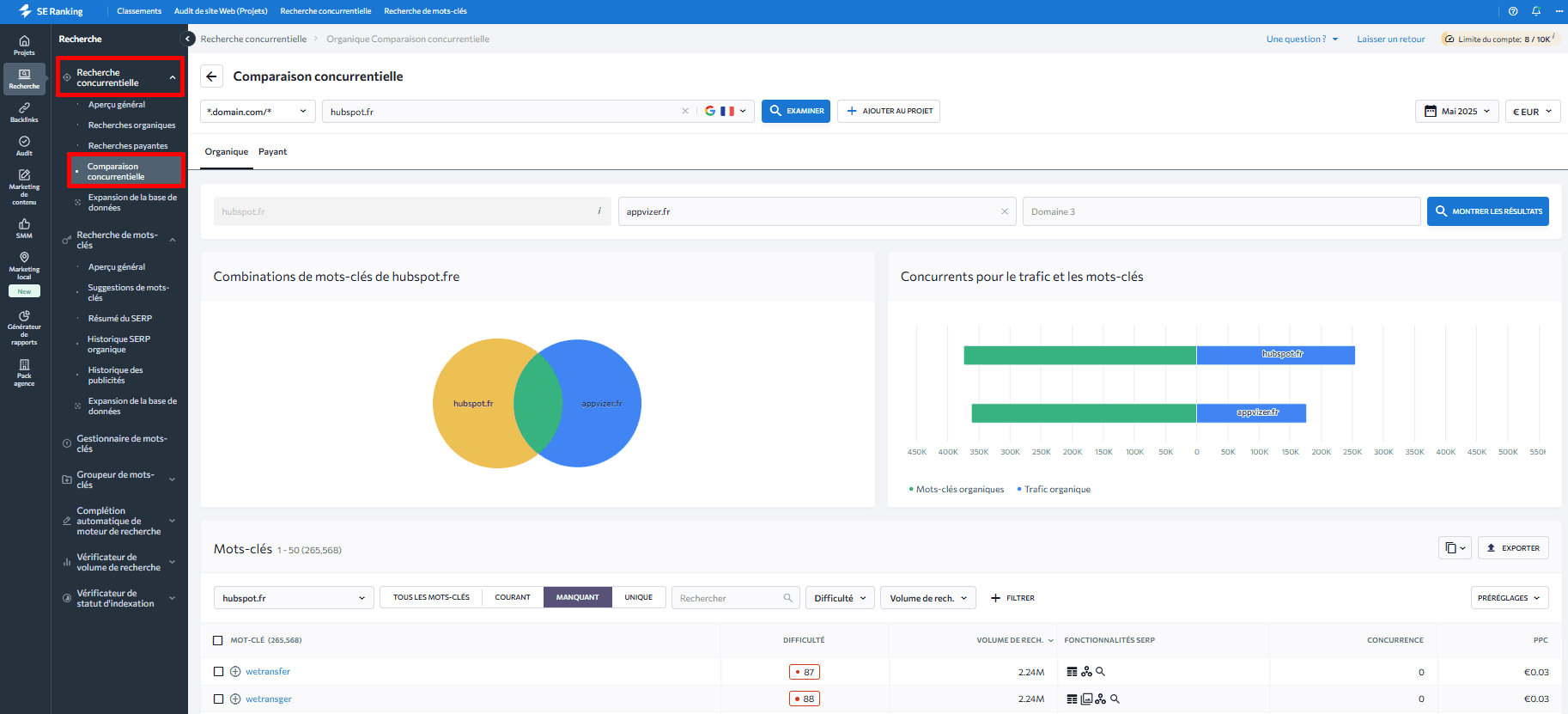Open Générateur de rapports icon
This screenshot has height=714, width=1568.
24,328
